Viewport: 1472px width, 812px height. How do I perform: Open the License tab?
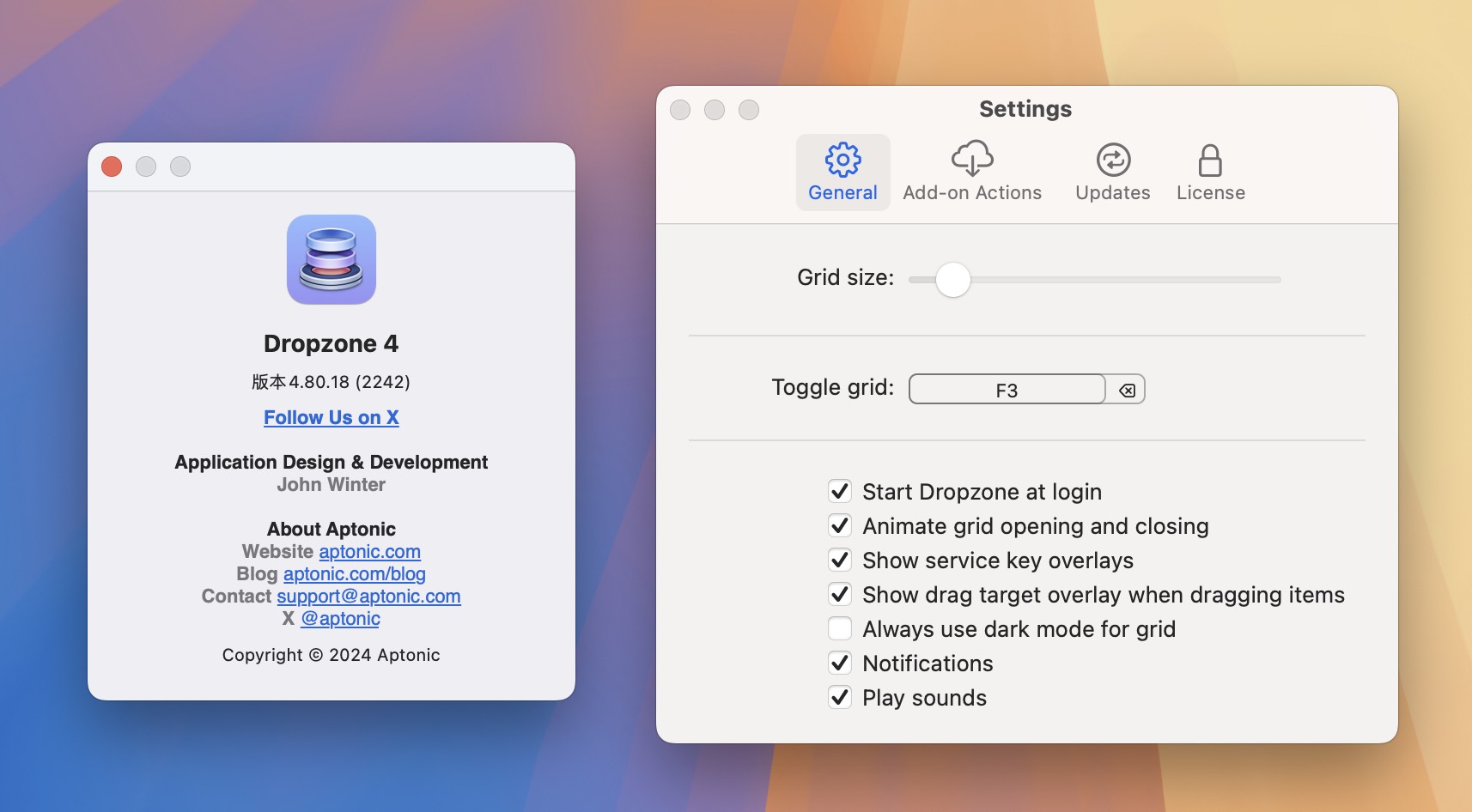click(1210, 173)
